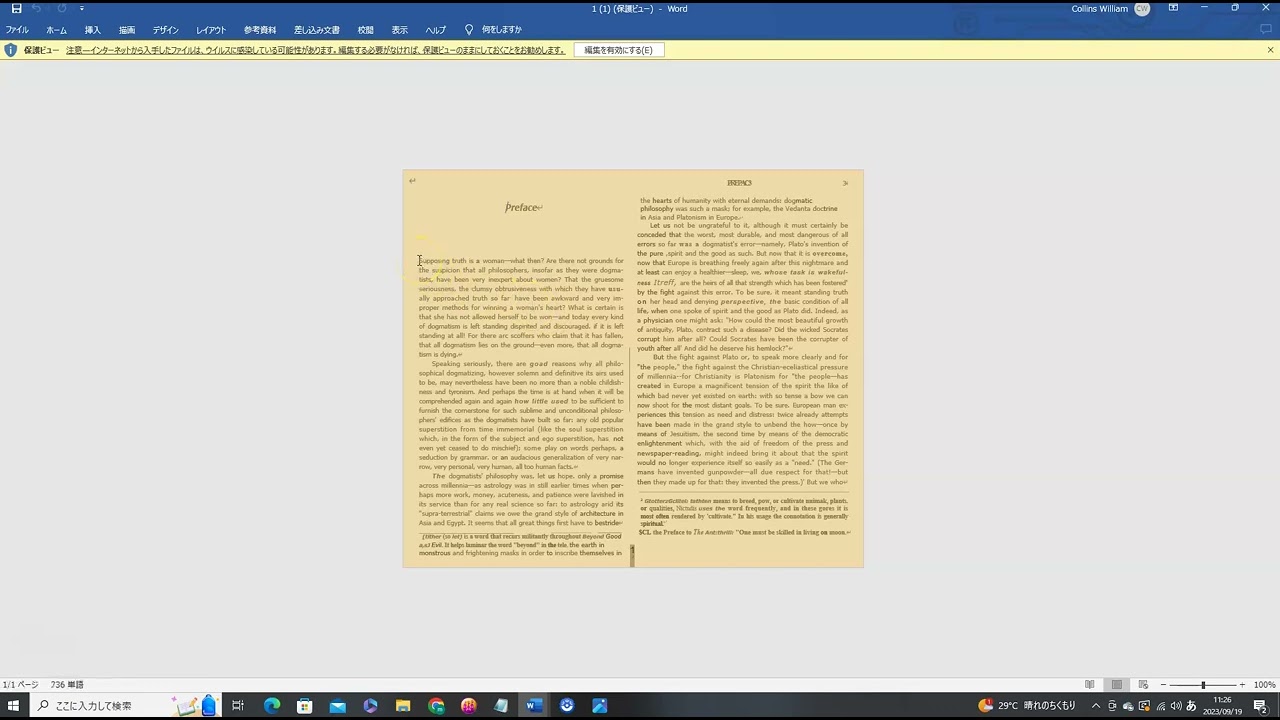Open the ヘルプ ribbon tab
This screenshot has height=720, width=1280.
[x=435, y=30]
